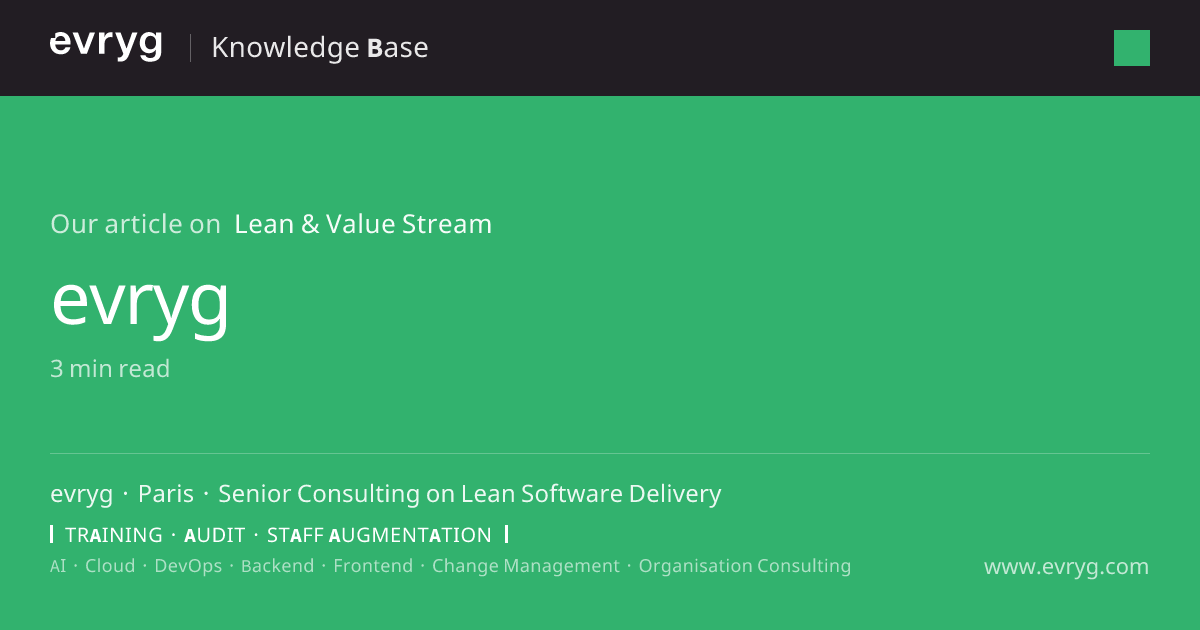Select the Change Management tag
Screen dimensions: 1200x630
tap(526, 566)
